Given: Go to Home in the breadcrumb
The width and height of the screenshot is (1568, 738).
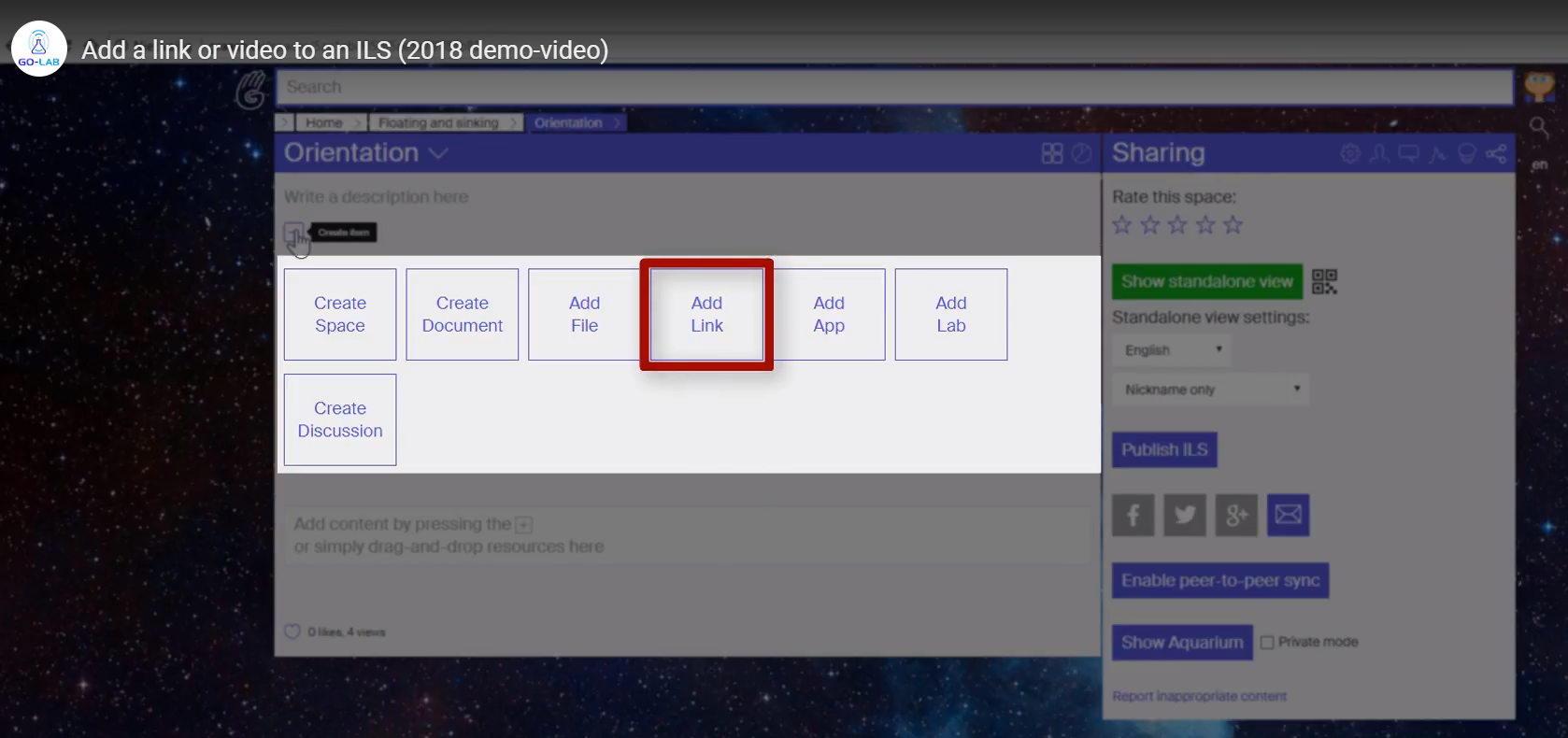Looking at the screenshot, I should pos(323,122).
